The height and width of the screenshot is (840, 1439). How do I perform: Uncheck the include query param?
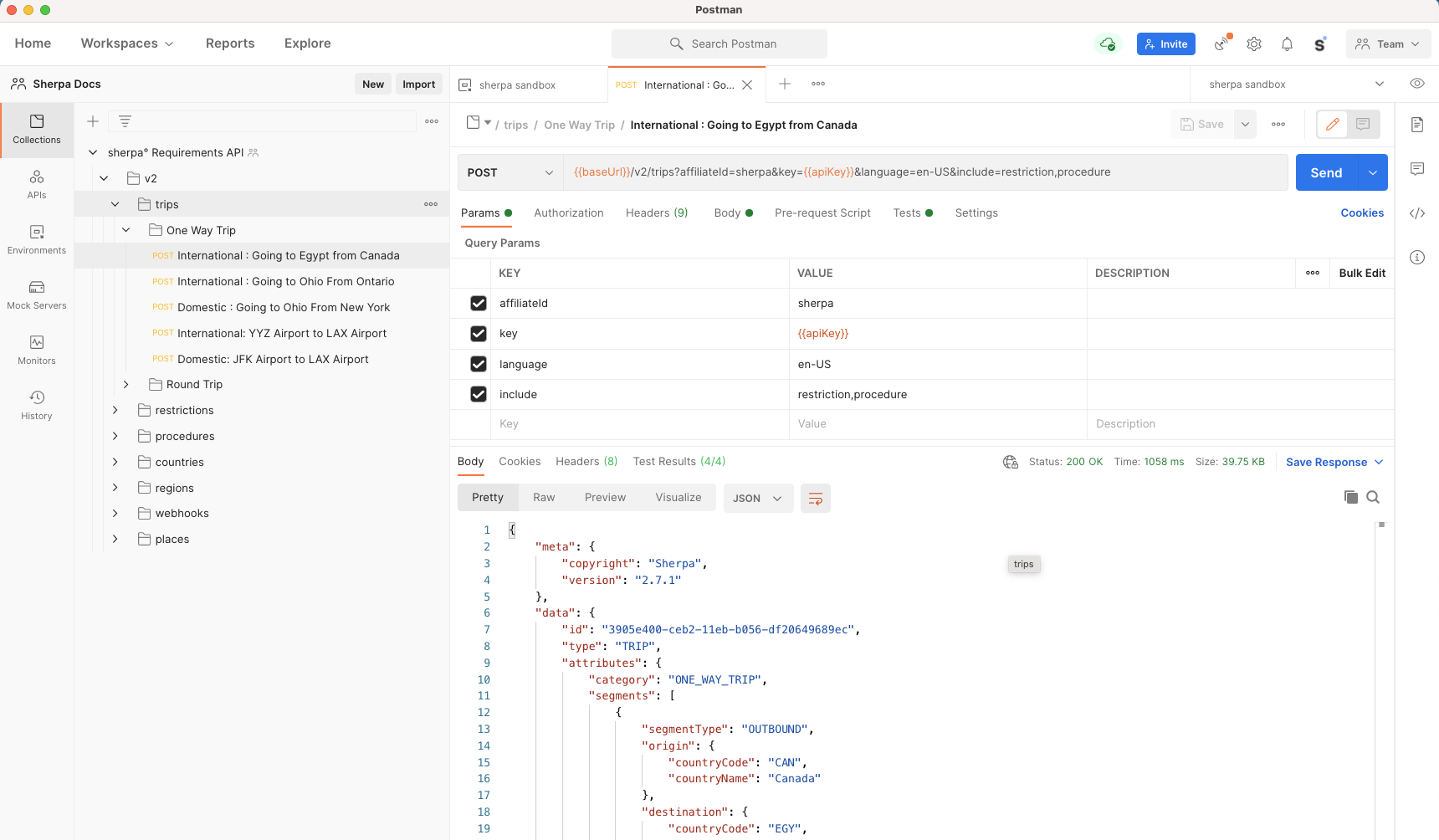click(479, 394)
